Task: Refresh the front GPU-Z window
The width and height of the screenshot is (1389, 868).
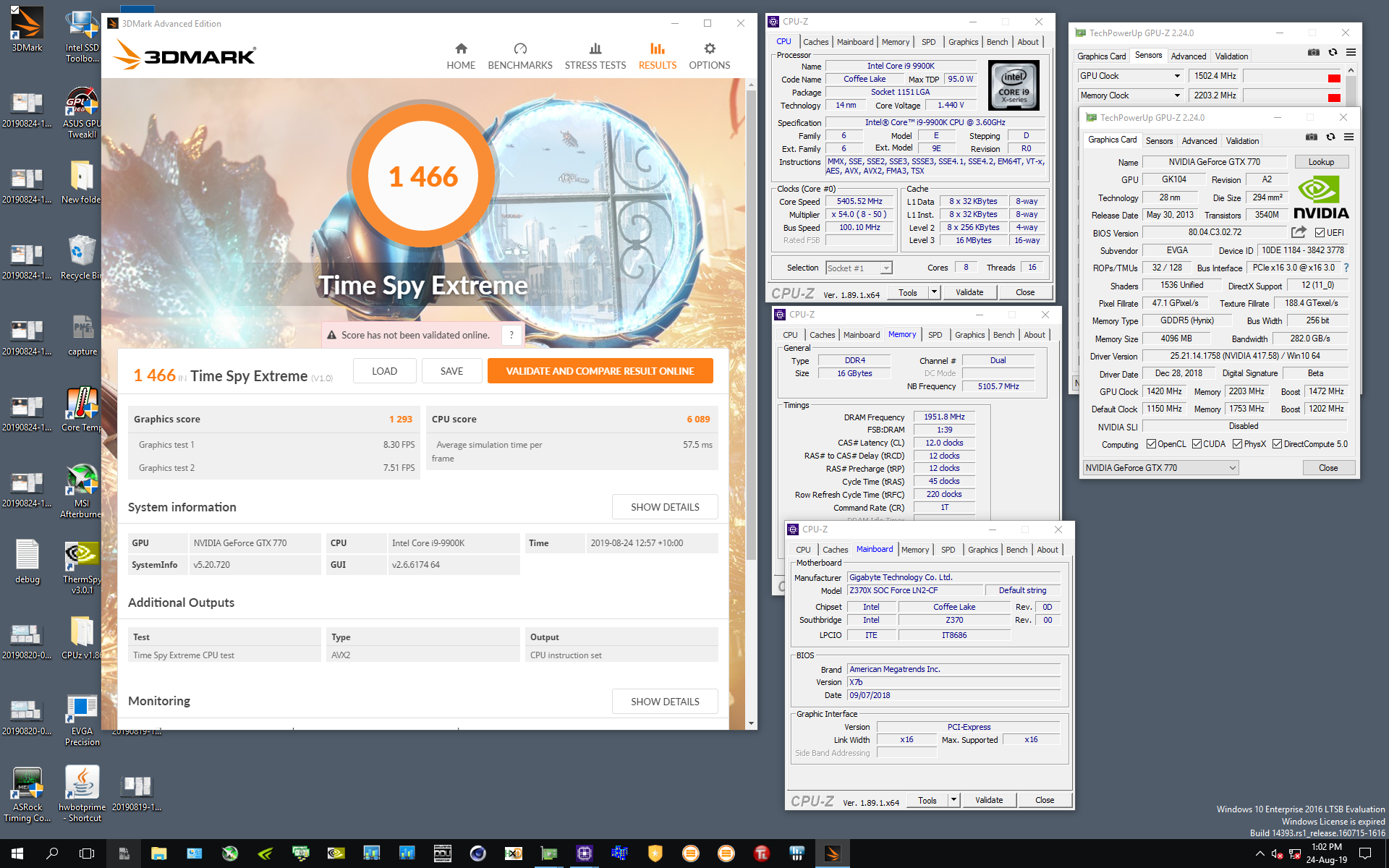Action: pos(1330,137)
